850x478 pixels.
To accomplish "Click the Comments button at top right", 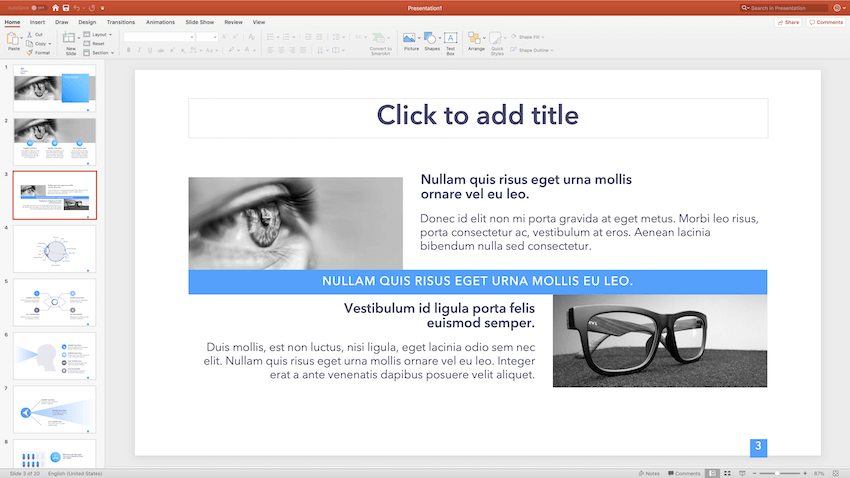I will [826, 22].
